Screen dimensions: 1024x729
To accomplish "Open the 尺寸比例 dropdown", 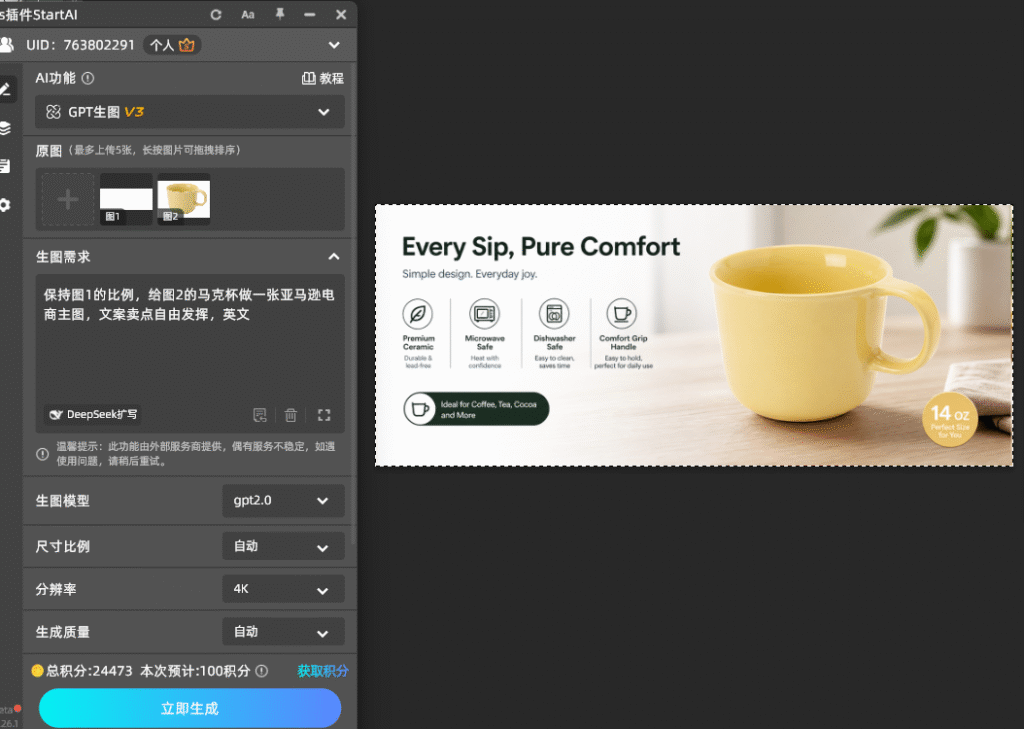I will [283, 547].
